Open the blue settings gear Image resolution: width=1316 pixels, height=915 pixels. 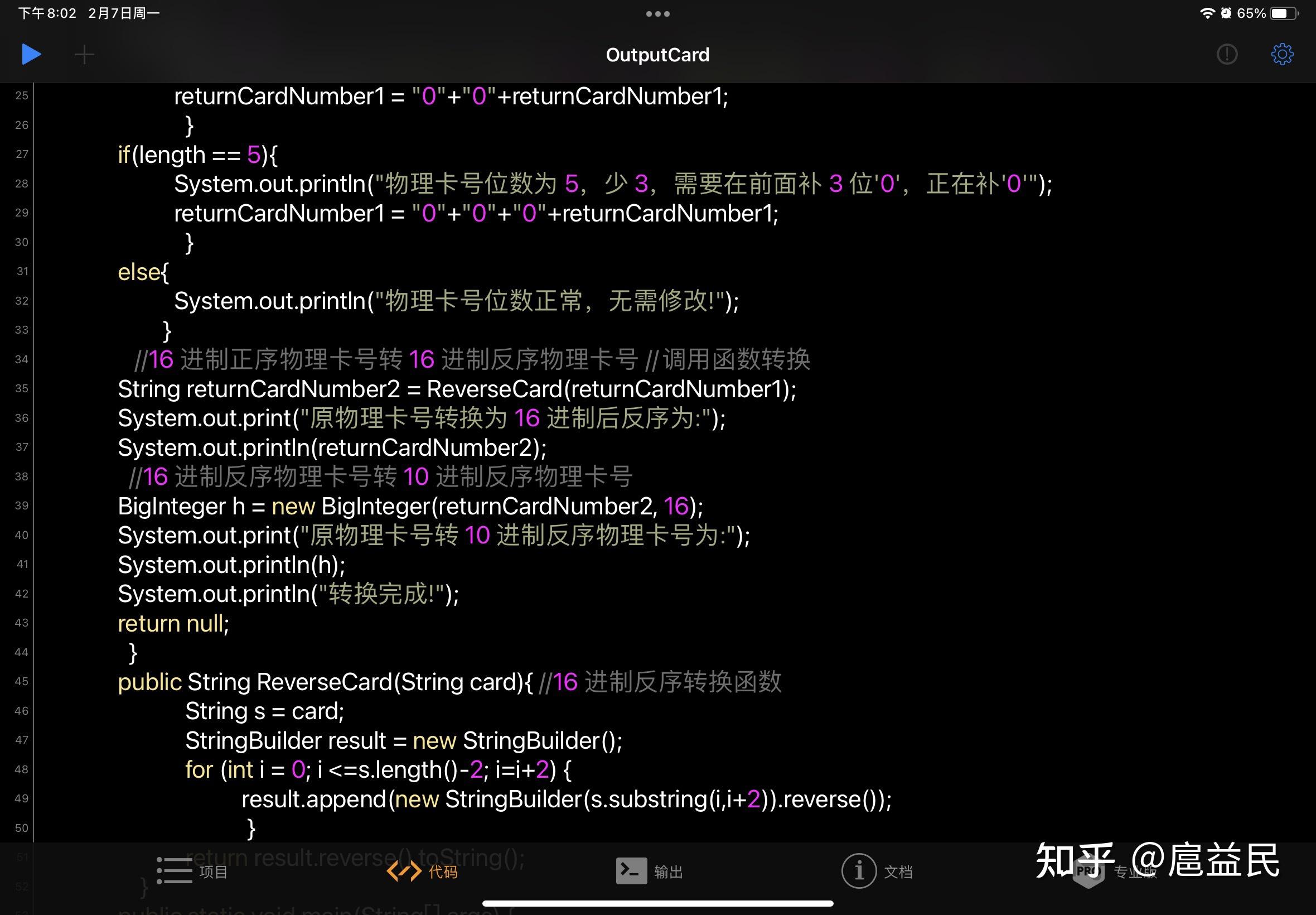(x=1281, y=55)
